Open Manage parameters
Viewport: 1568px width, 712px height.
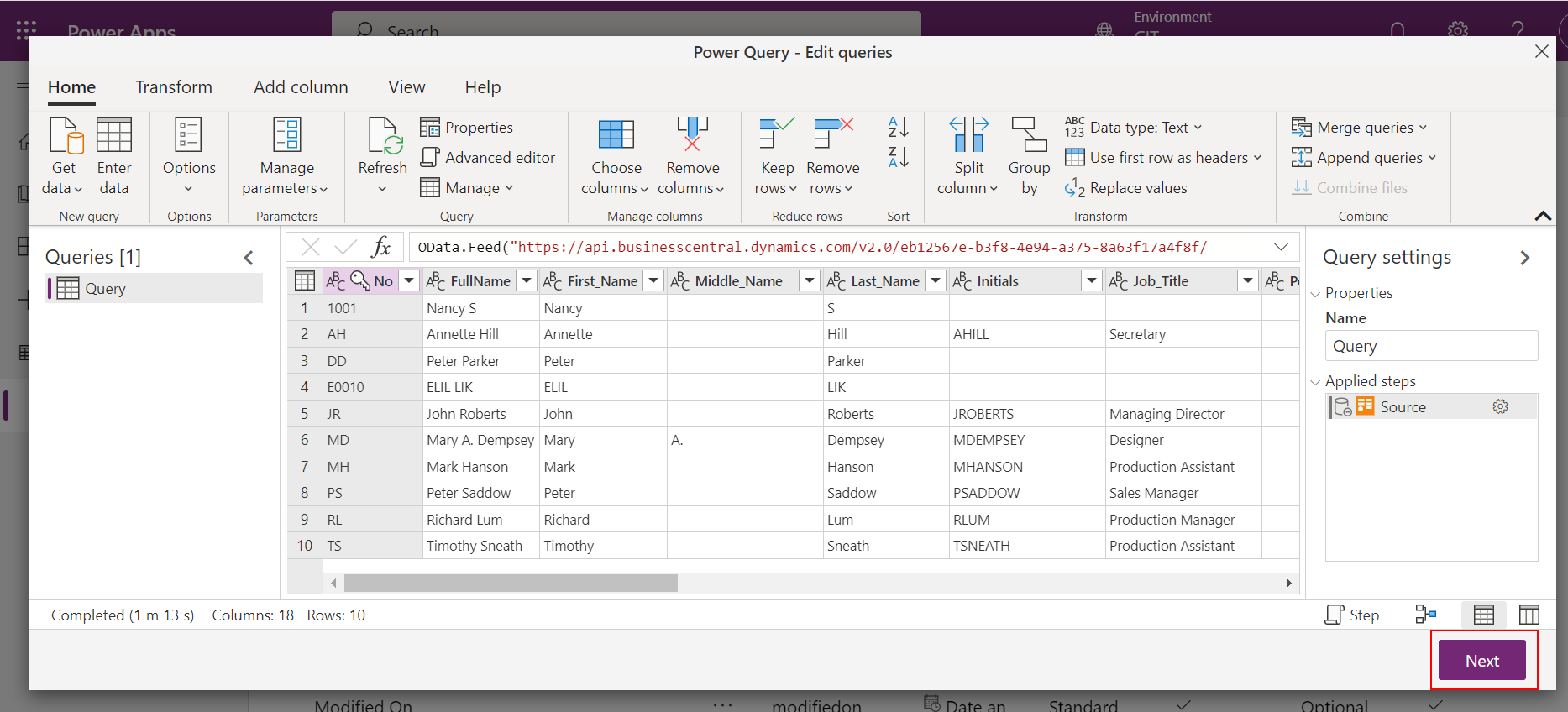click(x=286, y=157)
